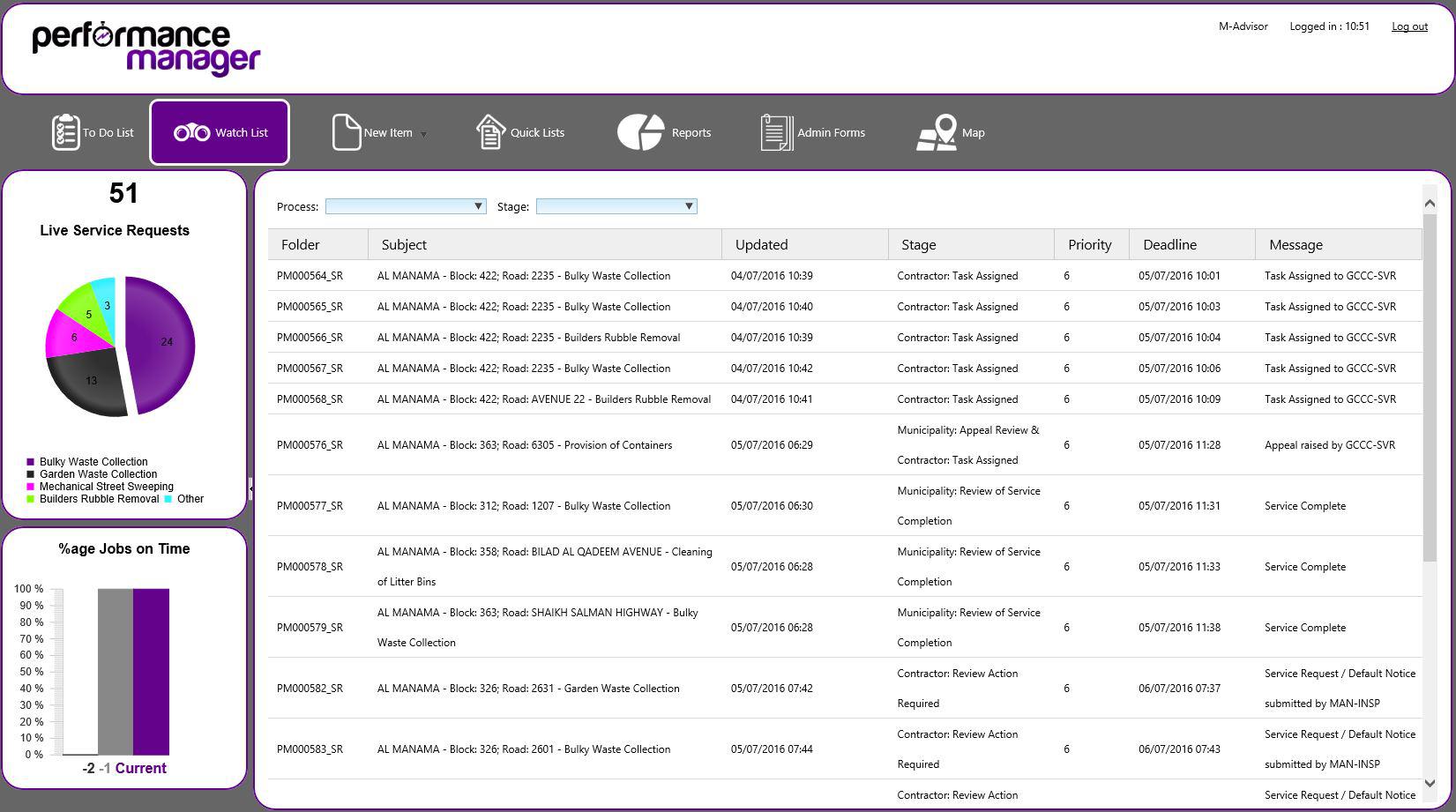
Task: Click the table scrollbar down arrow
Action: click(1430, 783)
